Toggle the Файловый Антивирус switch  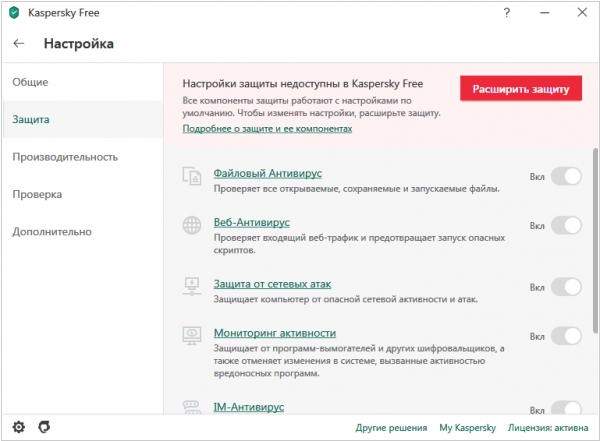566,176
